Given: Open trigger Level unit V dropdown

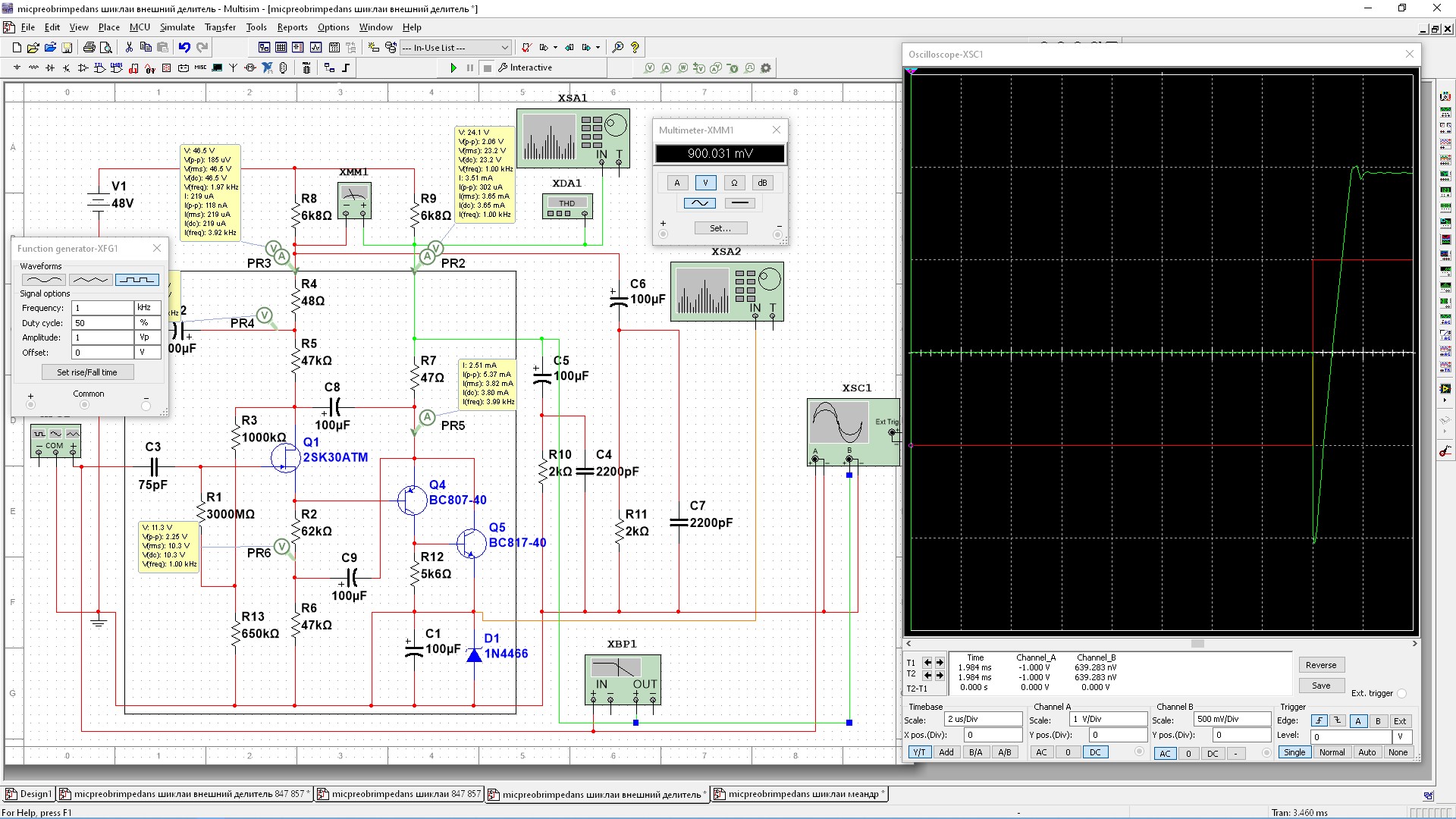Looking at the screenshot, I should coord(1402,737).
